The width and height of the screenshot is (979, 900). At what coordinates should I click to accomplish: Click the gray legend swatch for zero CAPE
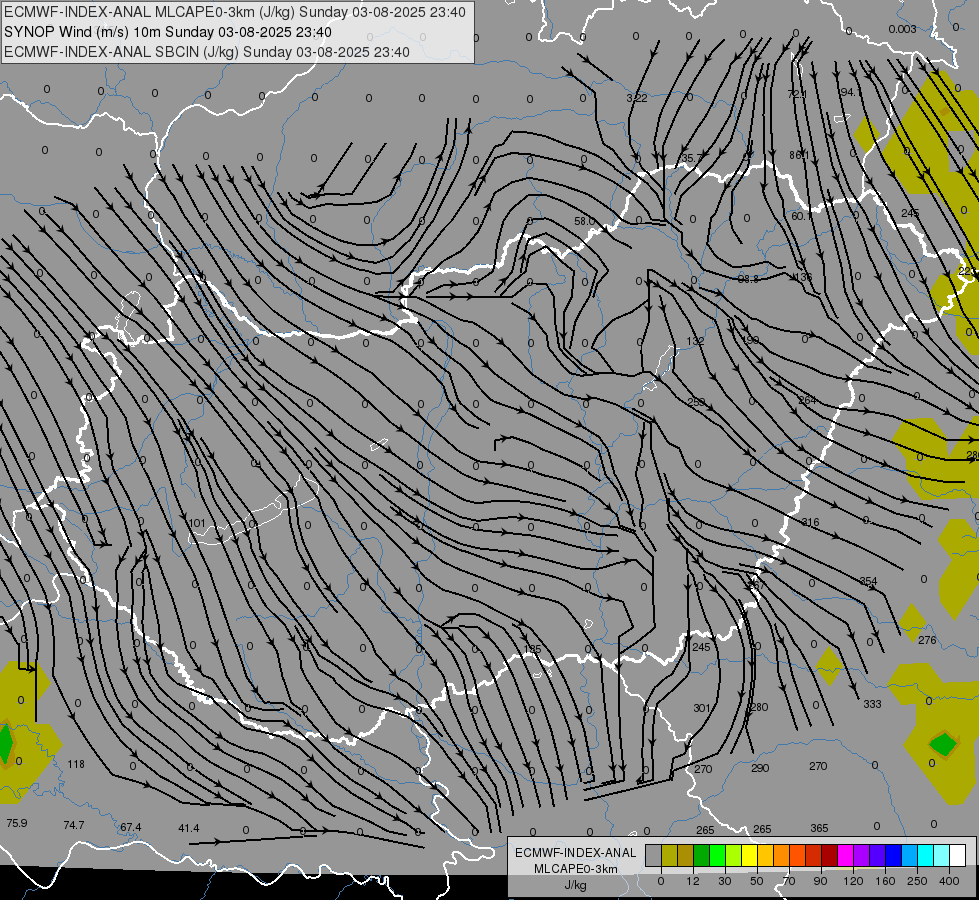pyautogui.click(x=653, y=856)
